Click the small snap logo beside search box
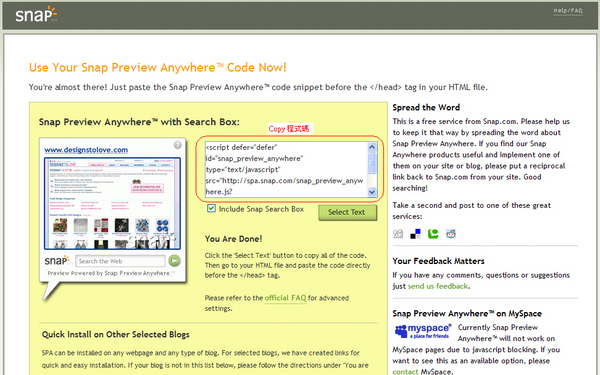The width and height of the screenshot is (600, 375). pos(58,260)
